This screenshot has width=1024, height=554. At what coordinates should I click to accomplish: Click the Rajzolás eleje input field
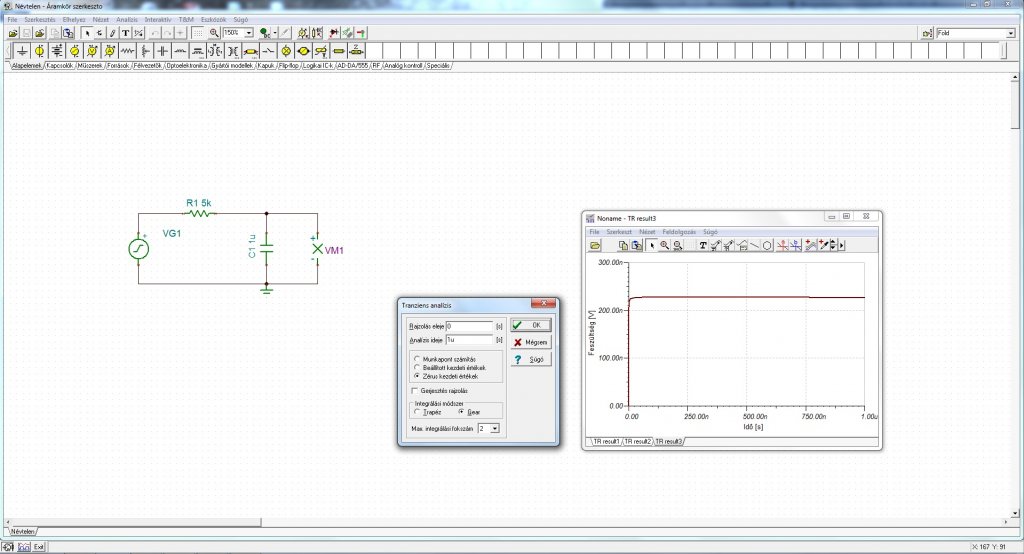470,325
